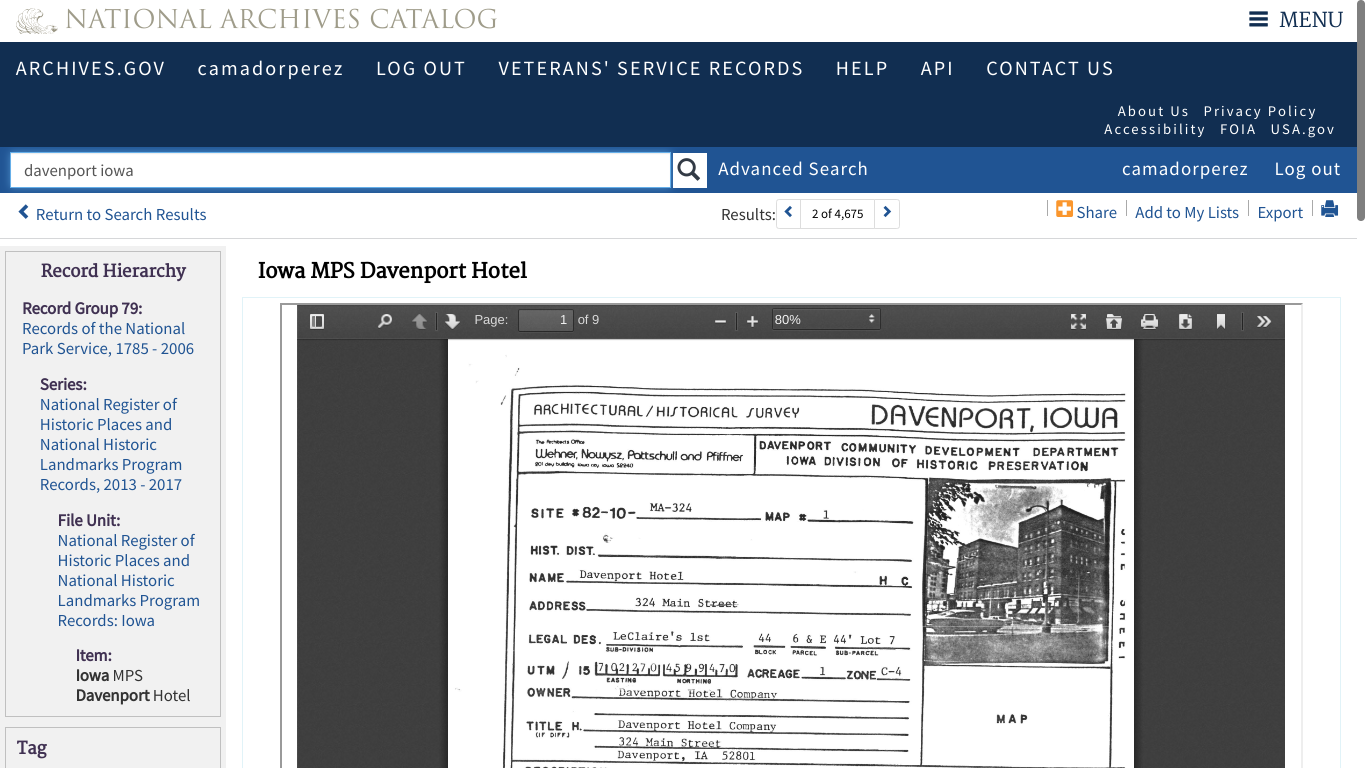Screen dimensions: 1365x768
Task: Zoom out the PDF document
Action: point(720,321)
